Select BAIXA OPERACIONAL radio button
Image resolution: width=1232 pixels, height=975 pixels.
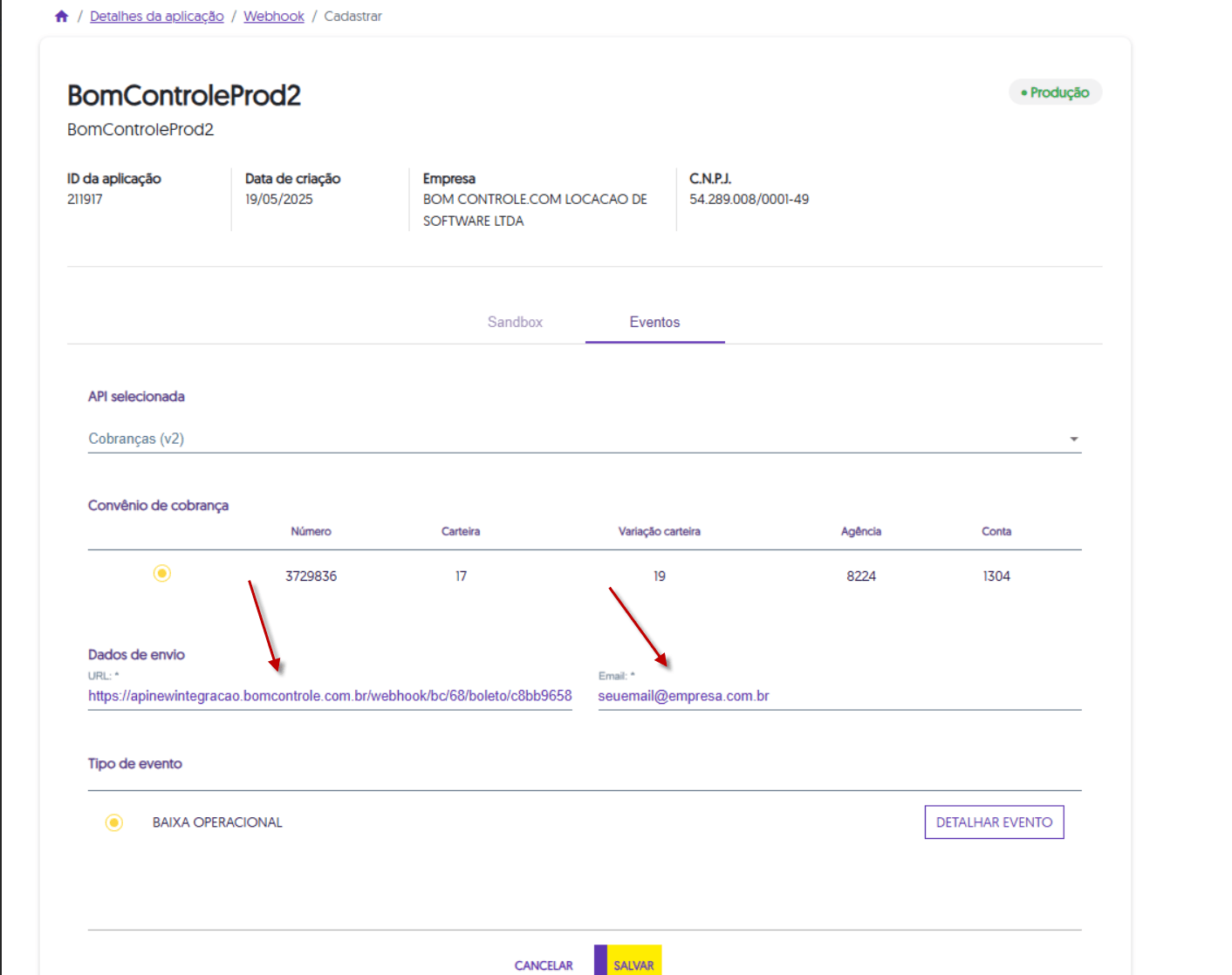[x=114, y=822]
